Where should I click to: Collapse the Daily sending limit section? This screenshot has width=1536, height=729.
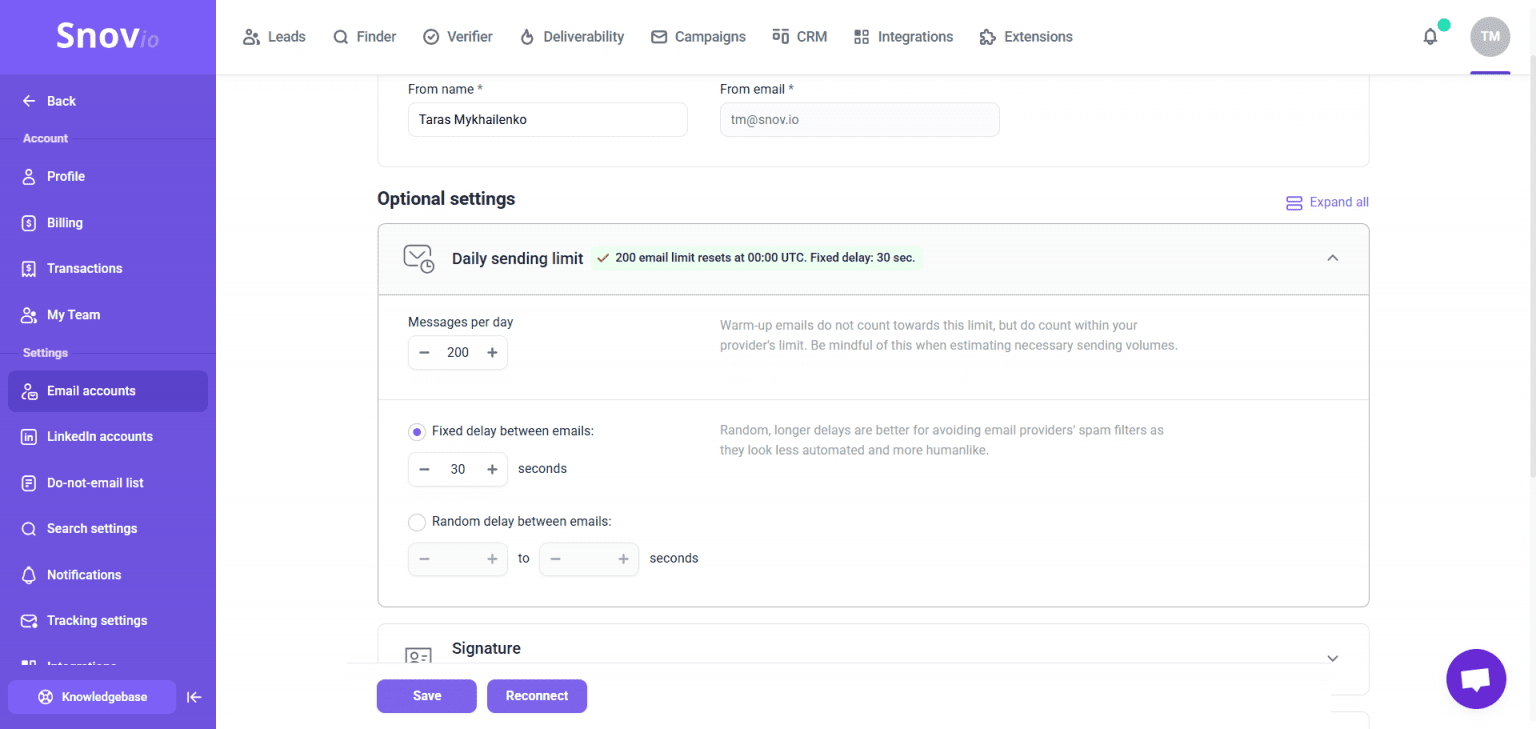(1332, 257)
